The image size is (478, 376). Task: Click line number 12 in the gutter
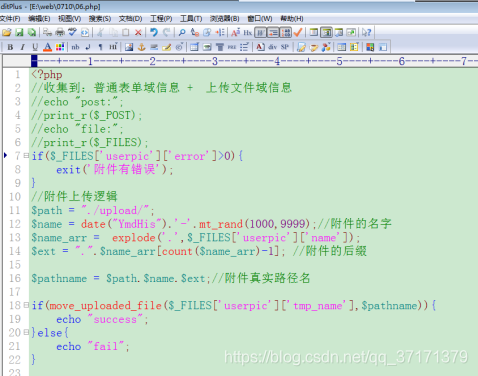(15, 224)
